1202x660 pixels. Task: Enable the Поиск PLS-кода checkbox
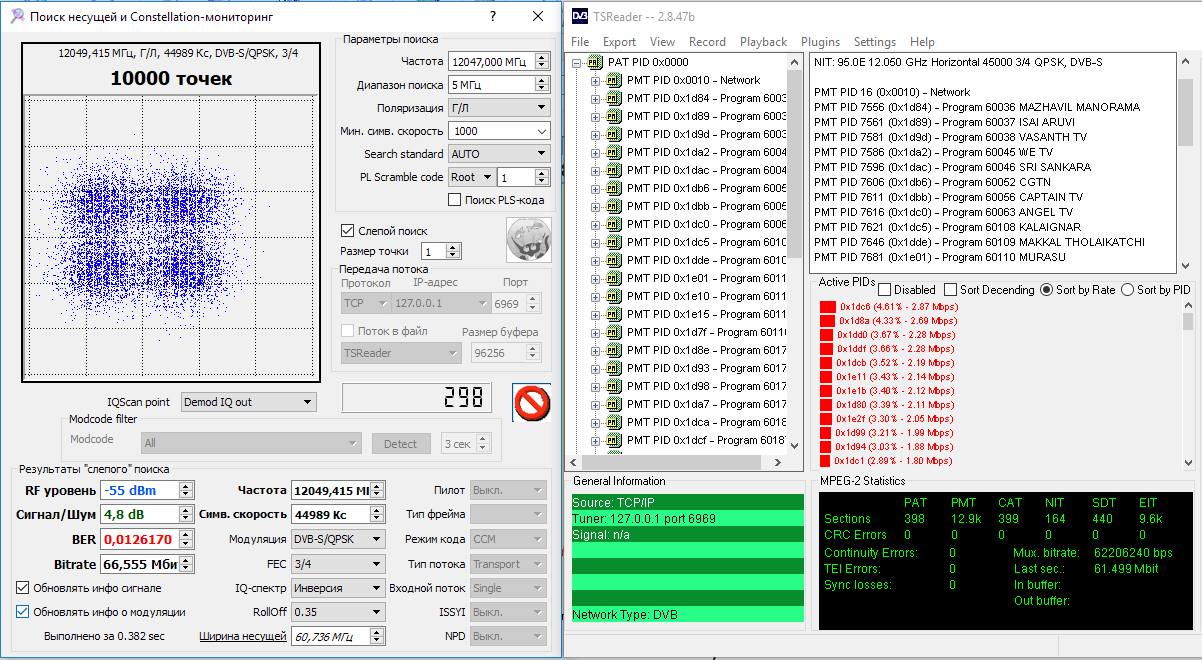pyautogui.click(x=455, y=200)
